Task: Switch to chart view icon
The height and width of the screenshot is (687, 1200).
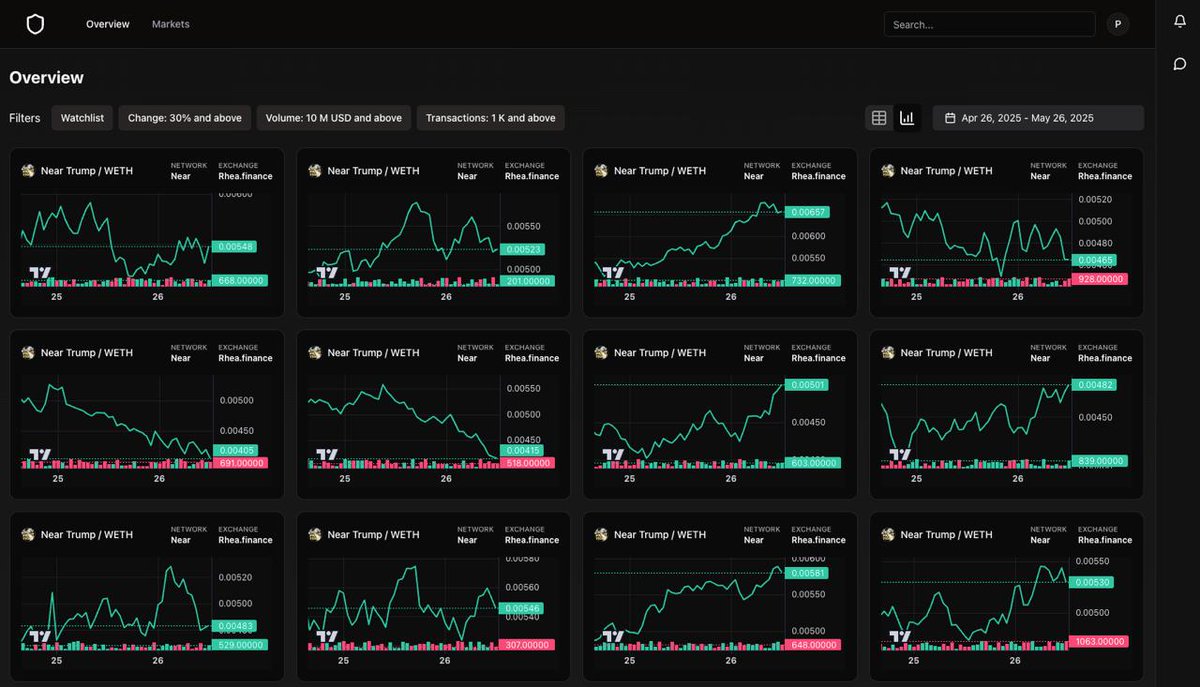Action: tap(907, 118)
